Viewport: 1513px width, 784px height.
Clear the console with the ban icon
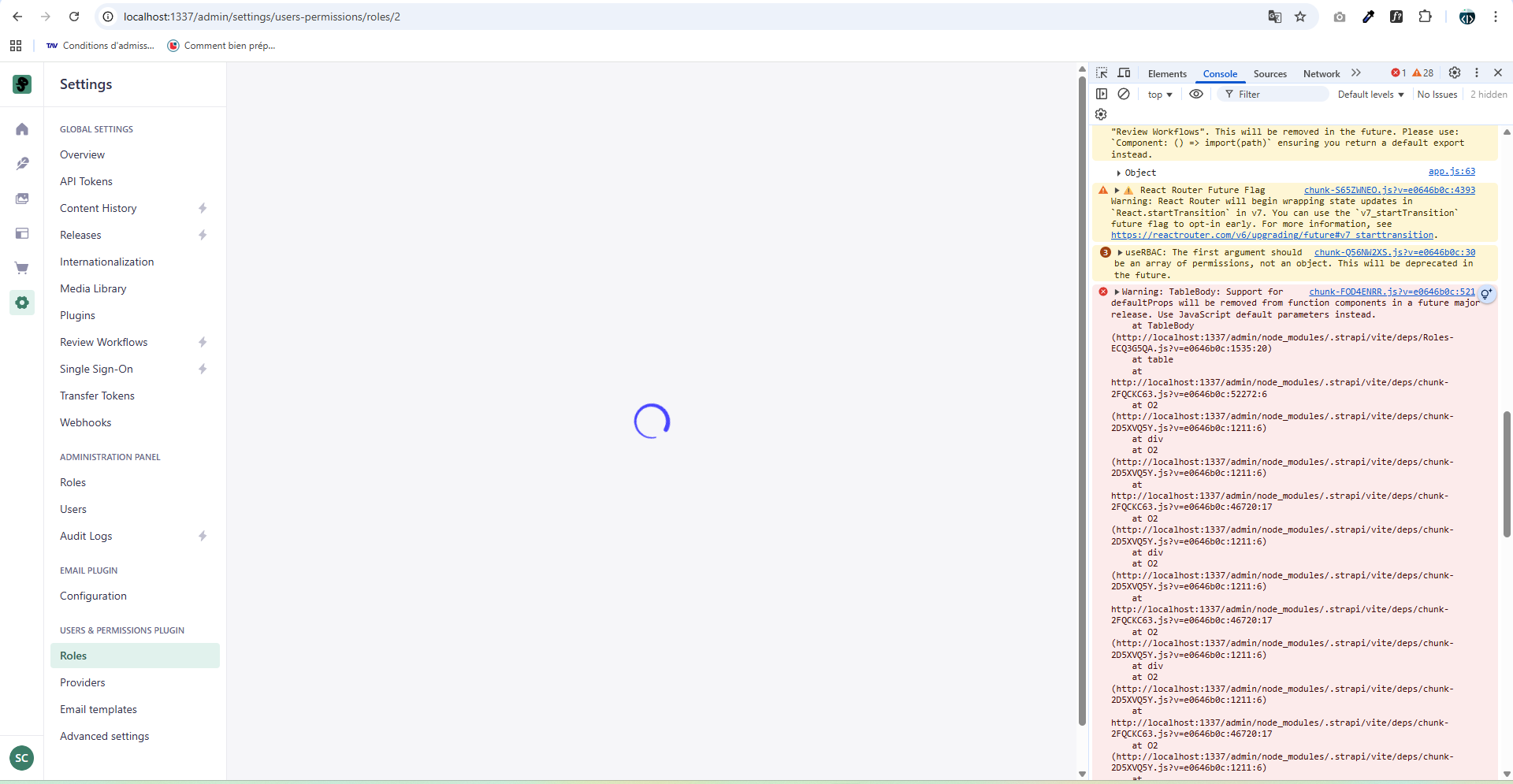point(1124,94)
